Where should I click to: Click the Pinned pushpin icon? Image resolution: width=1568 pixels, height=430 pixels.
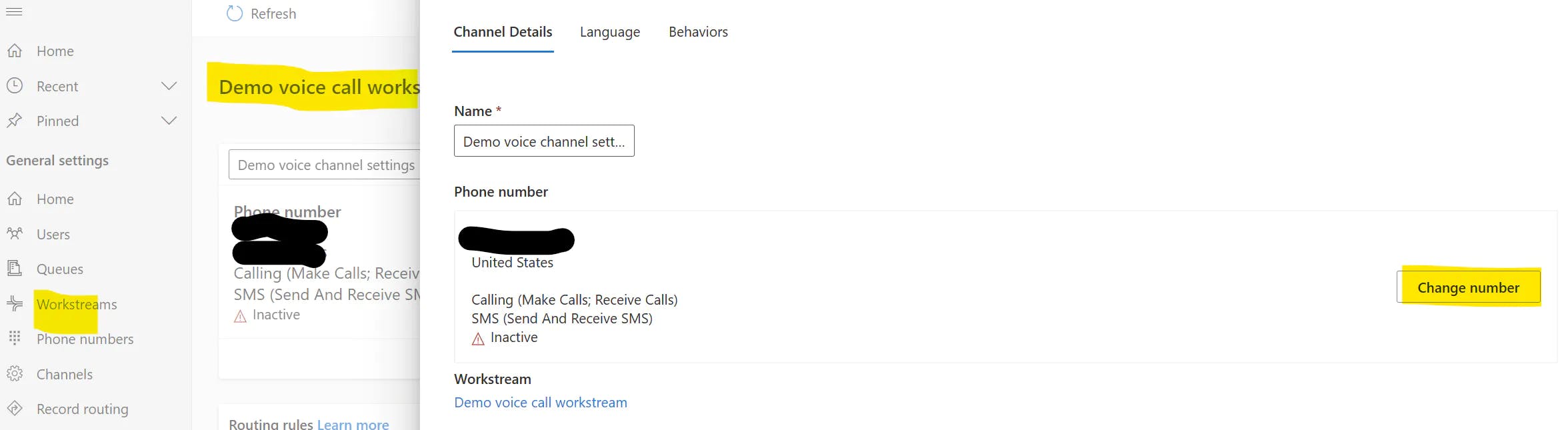[15, 121]
